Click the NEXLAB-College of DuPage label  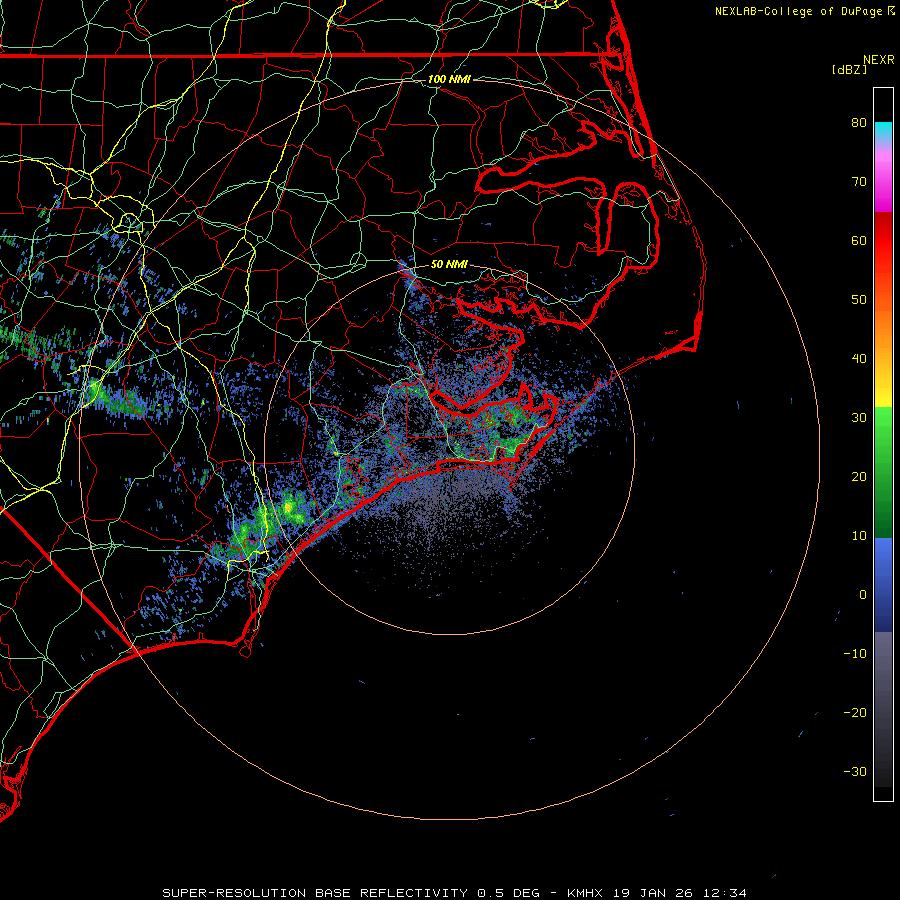pyautogui.click(x=798, y=11)
